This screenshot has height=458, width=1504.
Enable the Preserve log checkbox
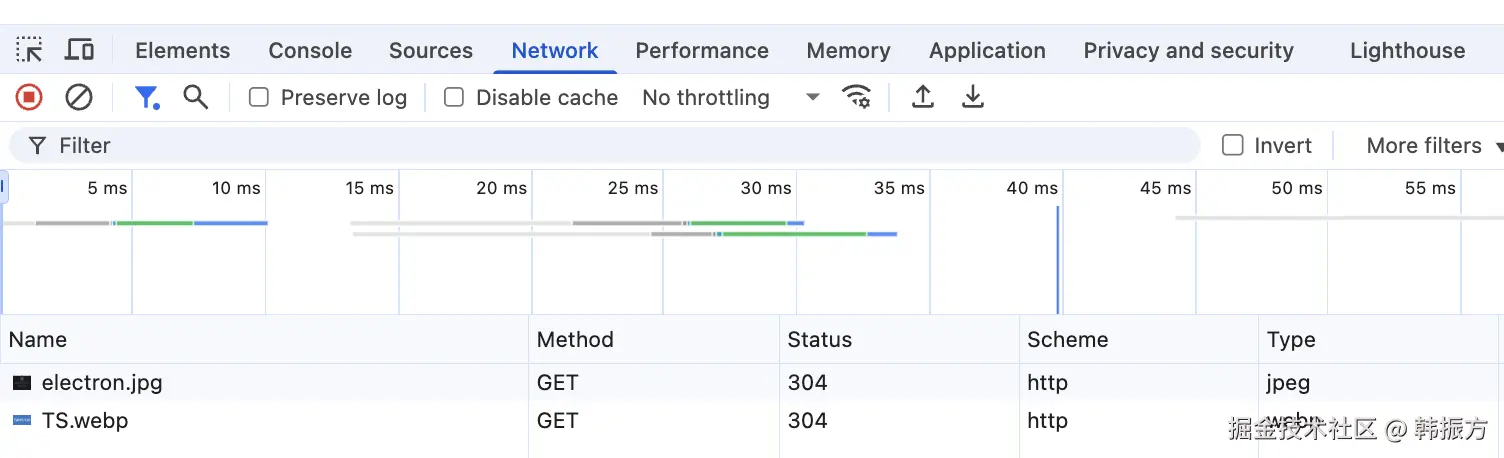tap(259, 98)
